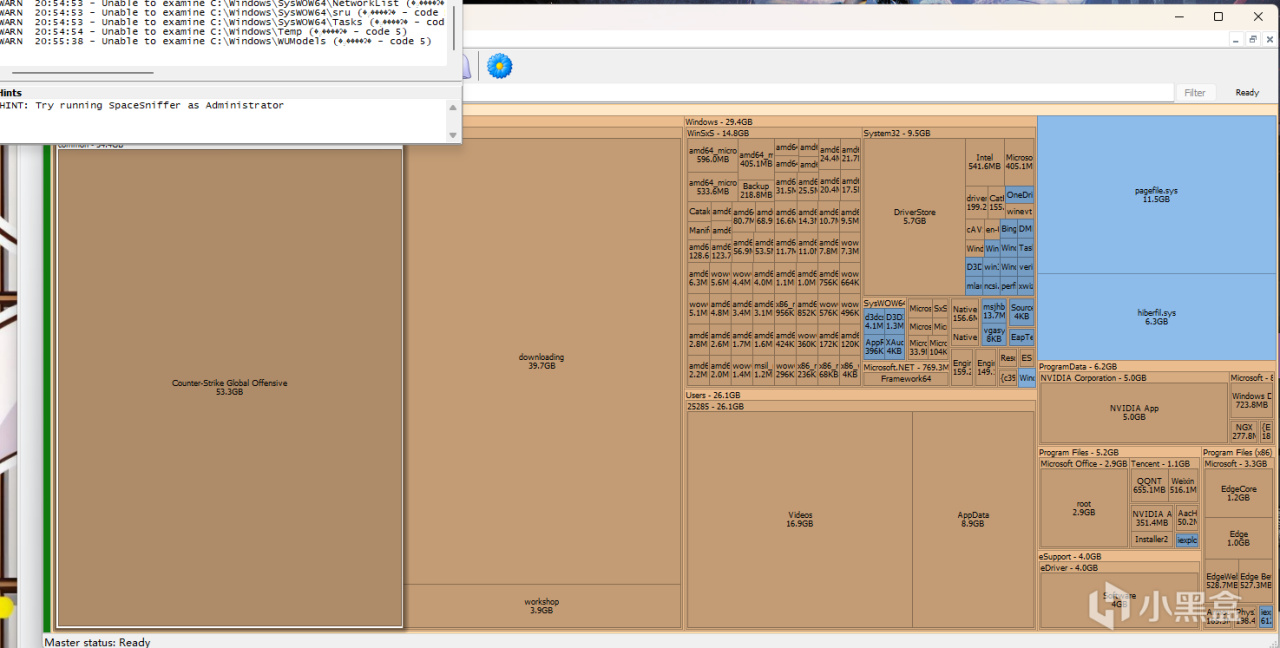1280x648 pixels.
Task: Select the blue iexplc file block under Tencent
Action: tap(1187, 540)
